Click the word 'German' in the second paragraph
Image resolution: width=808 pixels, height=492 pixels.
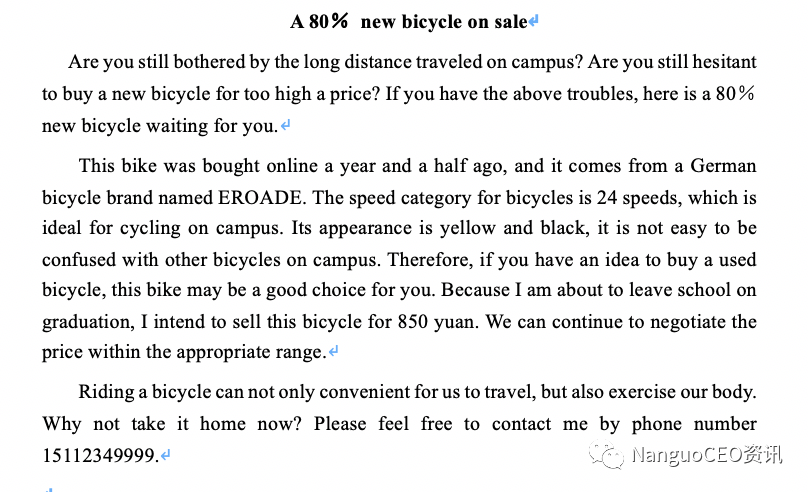[723, 166]
